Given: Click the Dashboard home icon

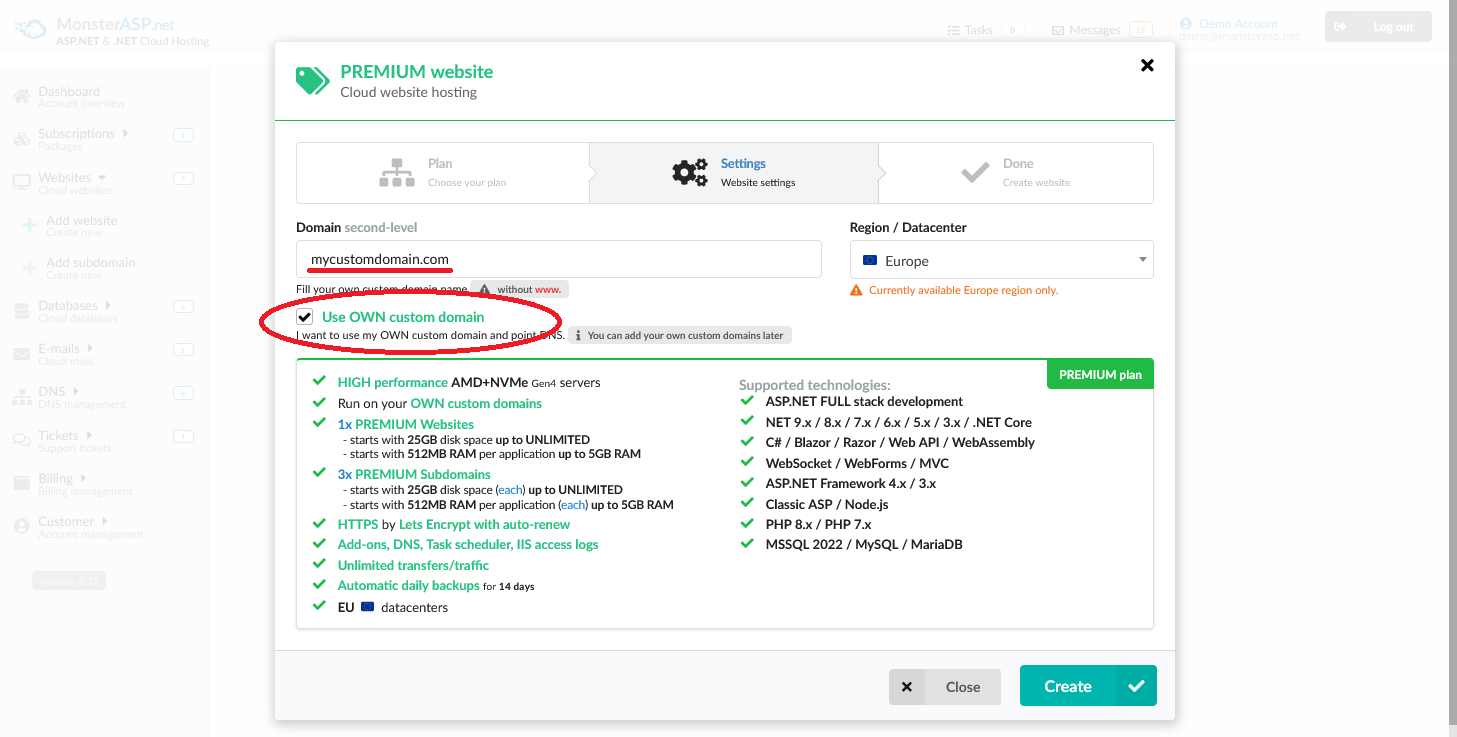Looking at the screenshot, I should point(21,96).
